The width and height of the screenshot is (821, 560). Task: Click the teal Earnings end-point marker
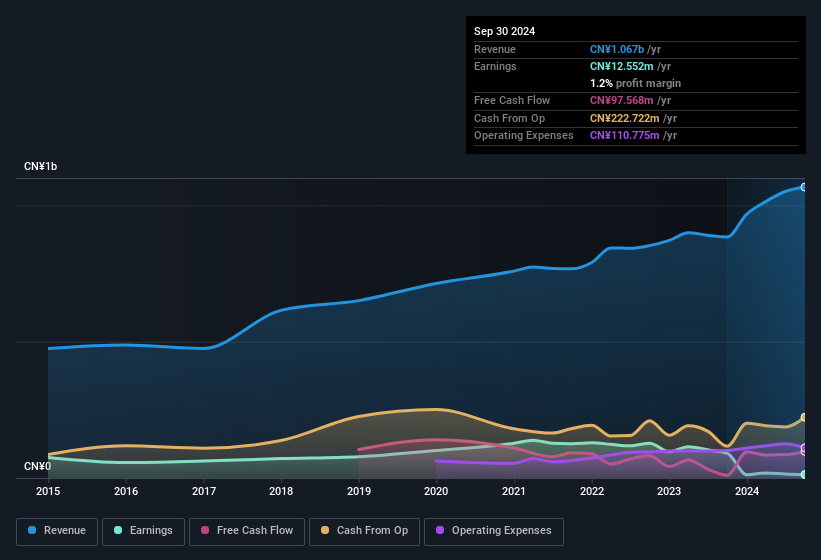click(803, 474)
